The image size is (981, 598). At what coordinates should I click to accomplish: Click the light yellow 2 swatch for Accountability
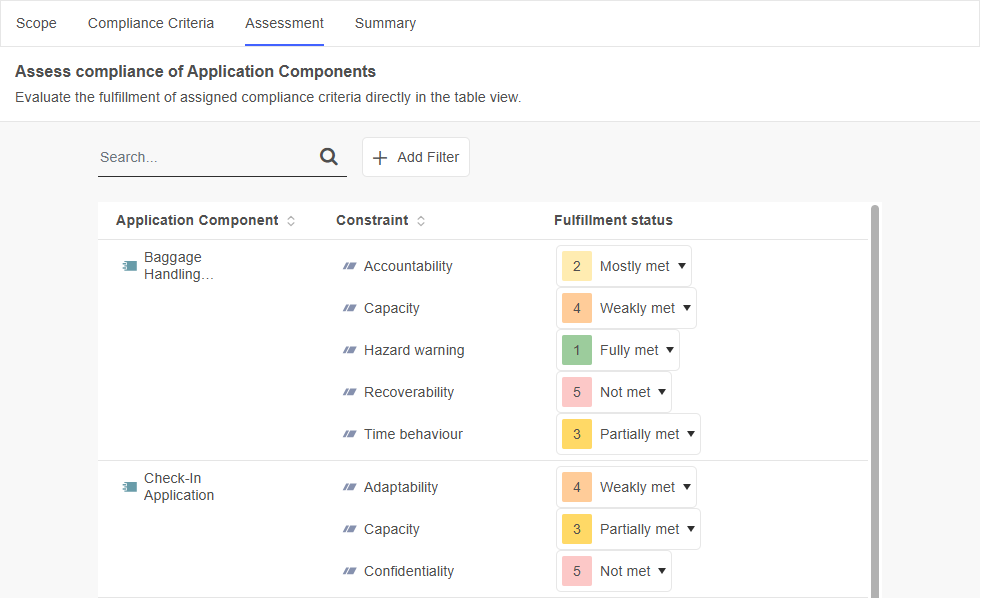577,266
